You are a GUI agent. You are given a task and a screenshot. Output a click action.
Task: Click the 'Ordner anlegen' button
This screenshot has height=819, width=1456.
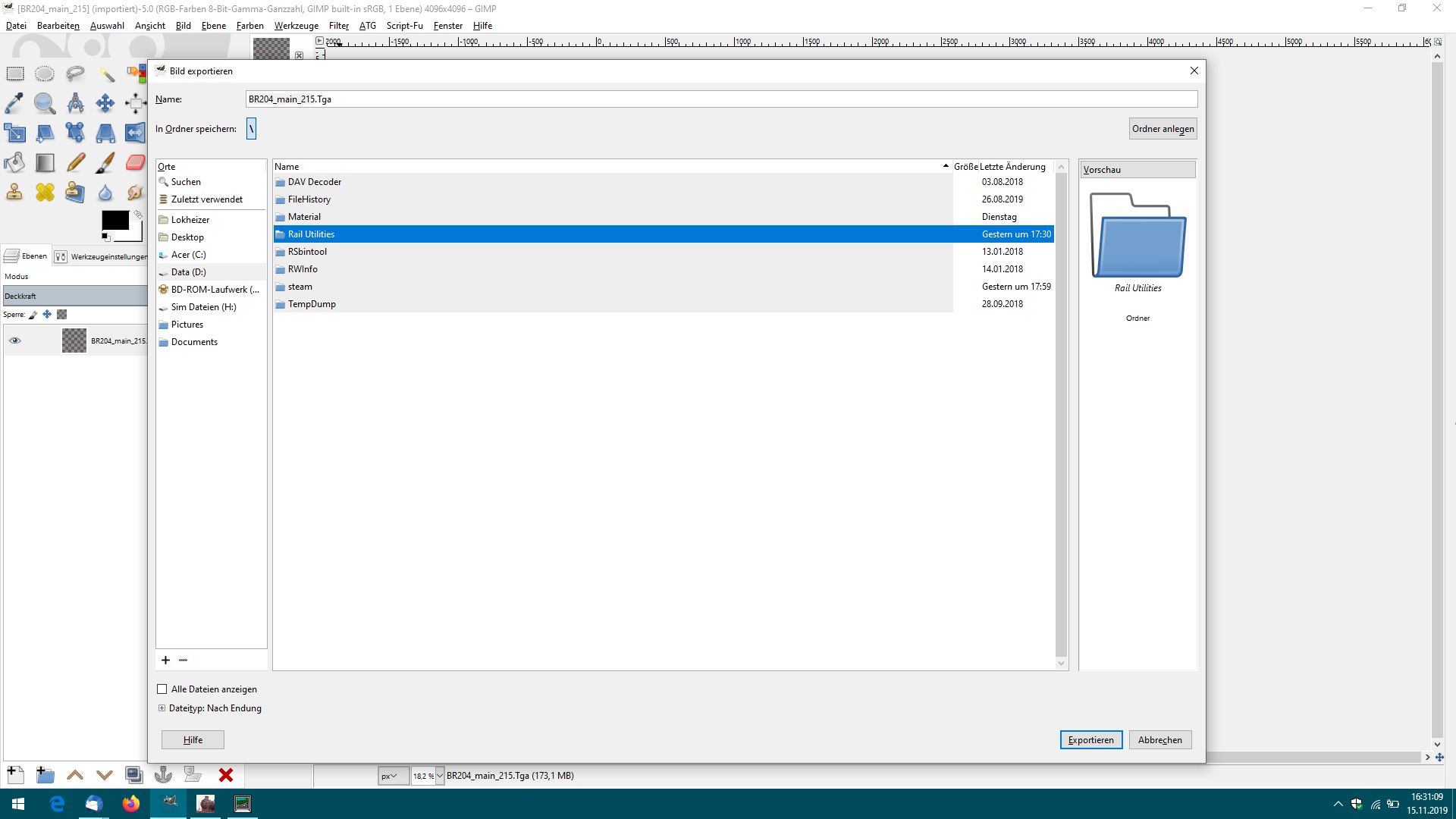(x=1163, y=129)
